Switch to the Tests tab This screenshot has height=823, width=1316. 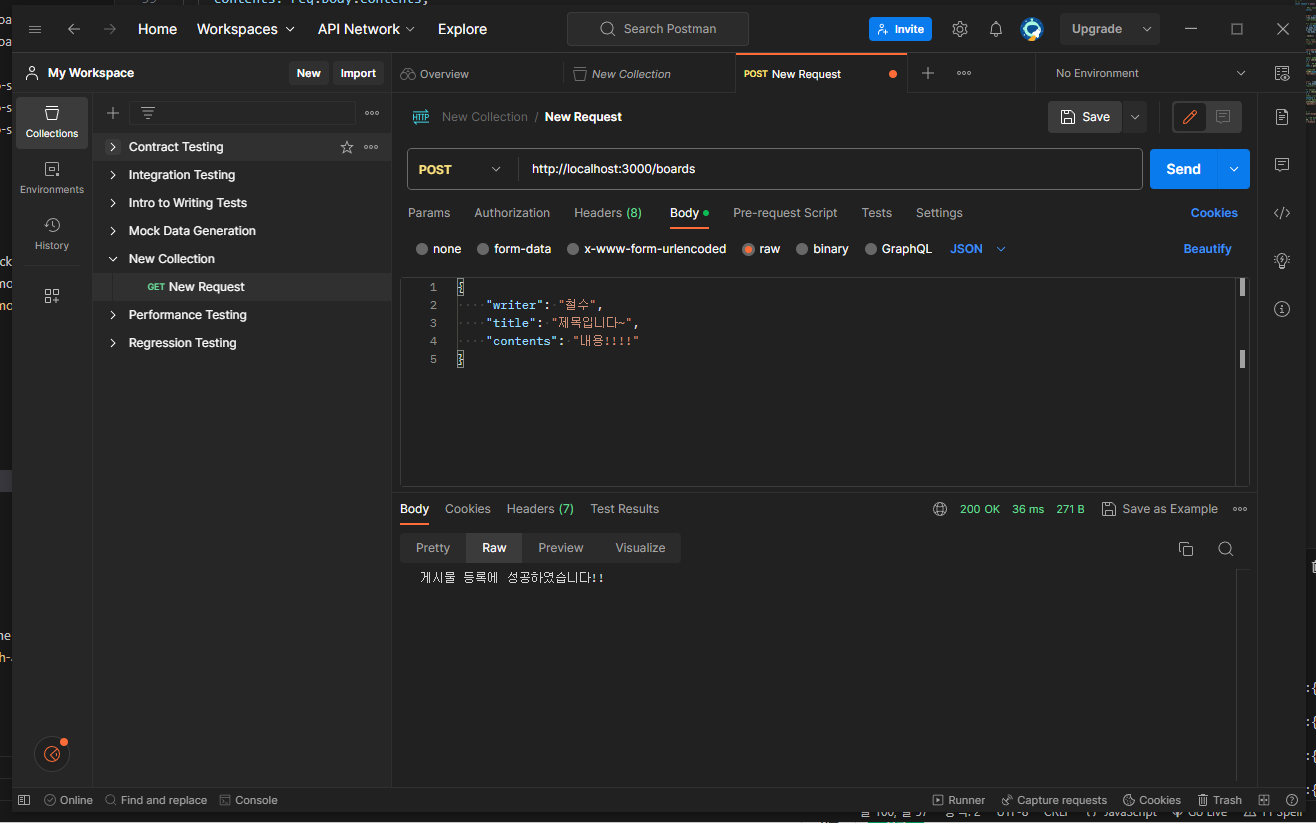pyautogui.click(x=876, y=213)
